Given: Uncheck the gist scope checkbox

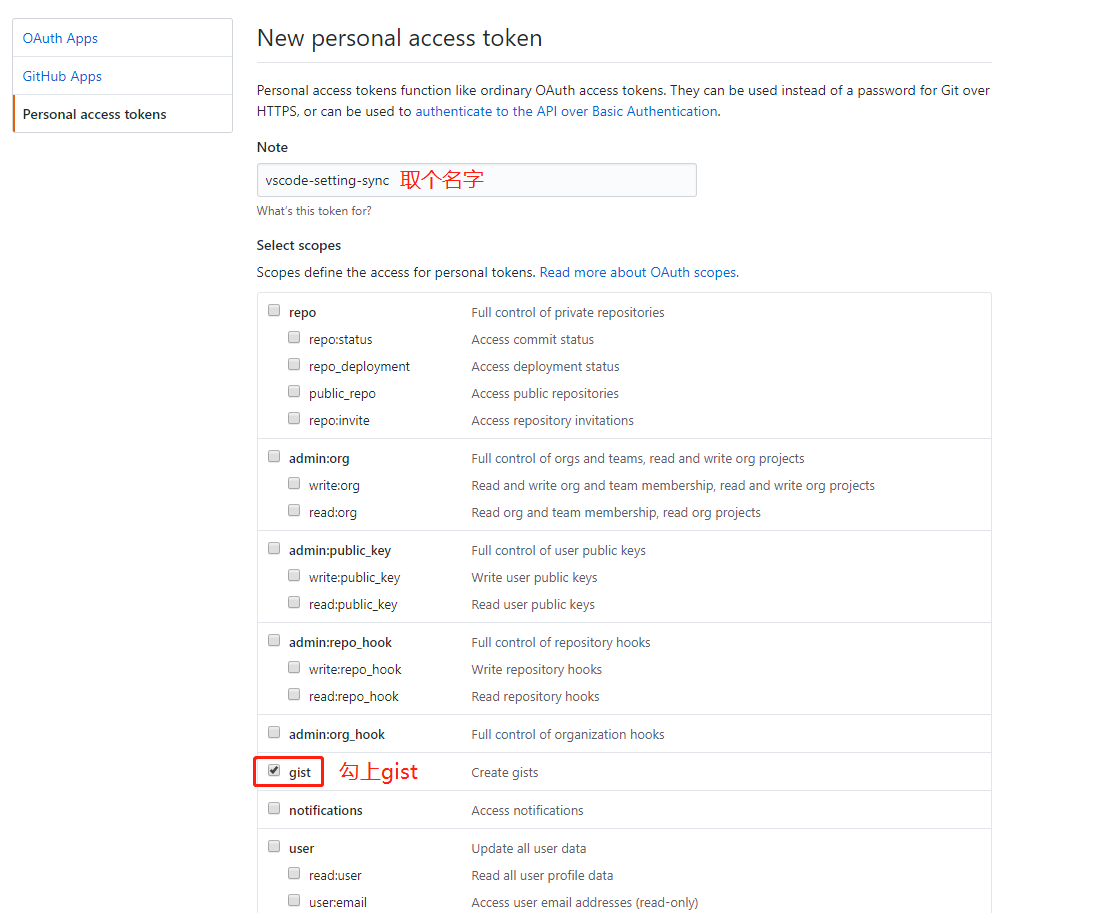Looking at the screenshot, I should [x=274, y=771].
